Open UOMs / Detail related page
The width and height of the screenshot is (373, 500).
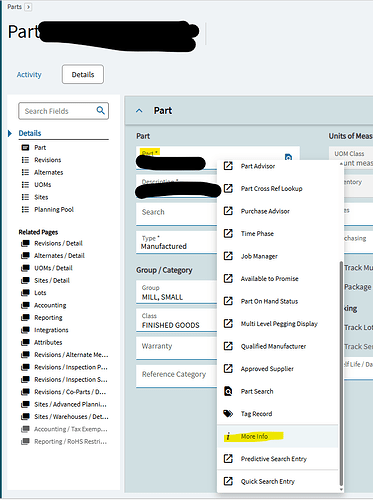click(53, 268)
